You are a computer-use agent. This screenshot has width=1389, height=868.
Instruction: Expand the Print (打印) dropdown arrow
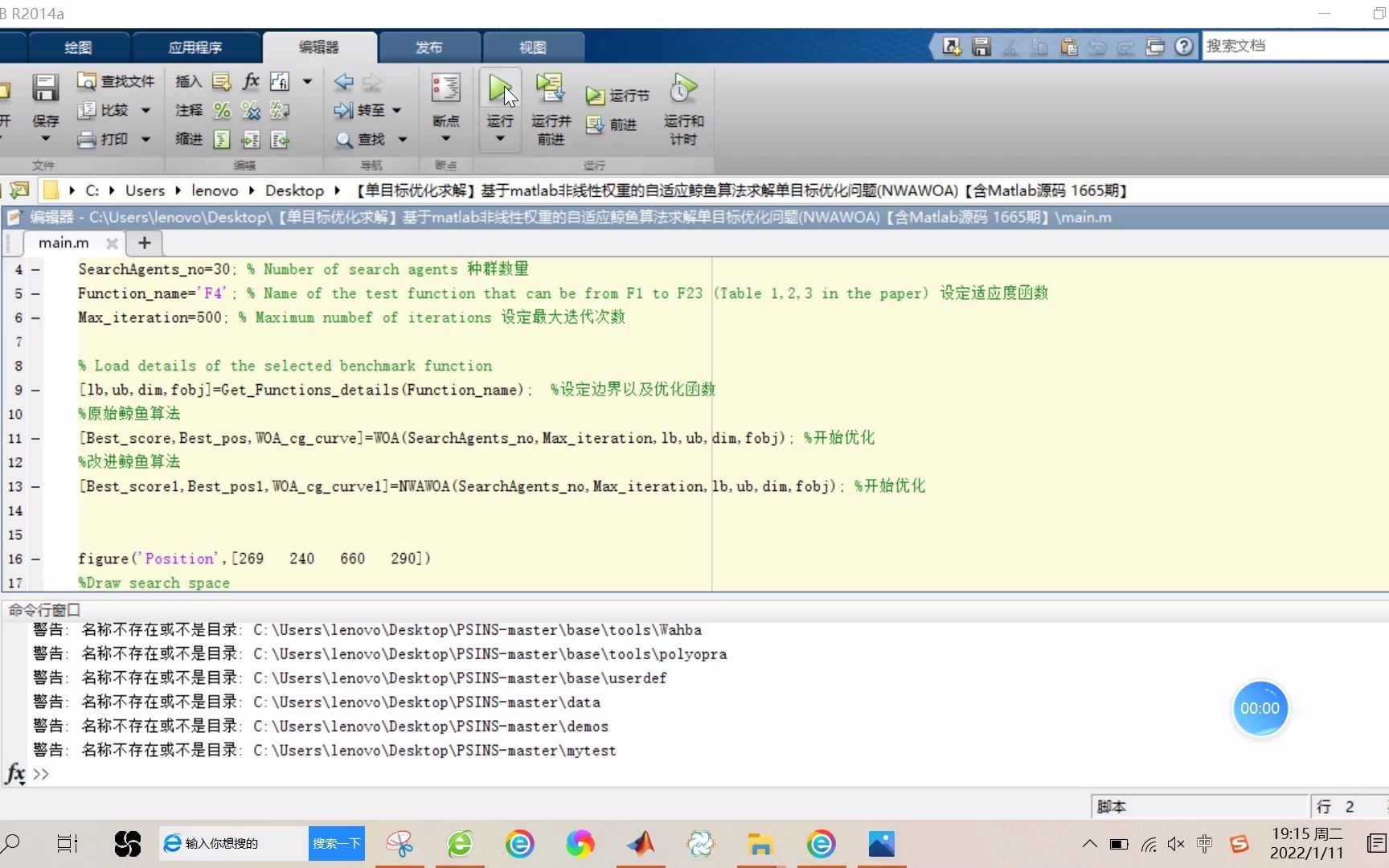[x=145, y=139]
